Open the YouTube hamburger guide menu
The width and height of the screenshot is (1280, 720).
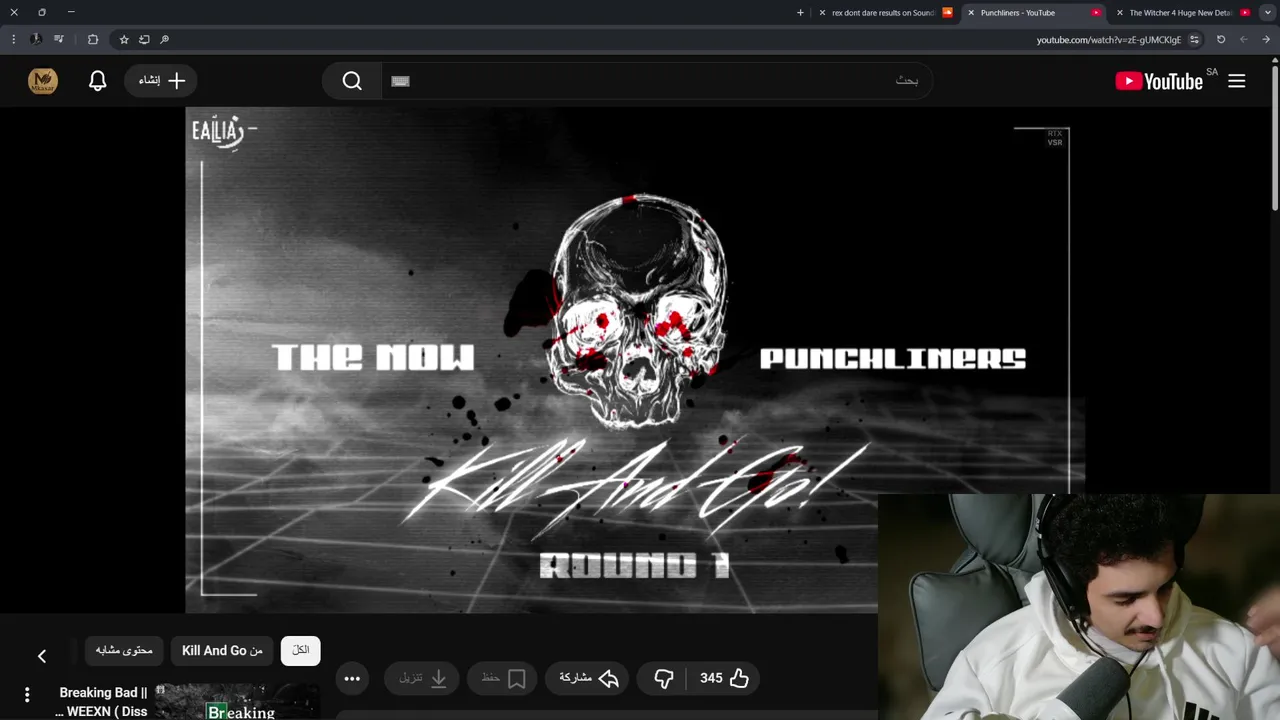point(1237,81)
